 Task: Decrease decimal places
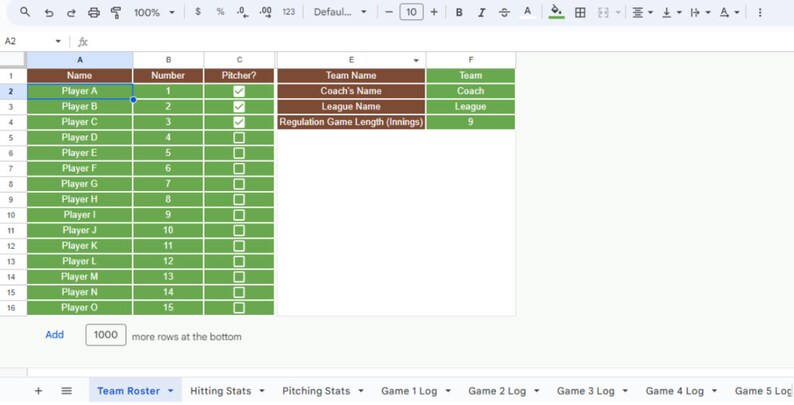(243, 12)
